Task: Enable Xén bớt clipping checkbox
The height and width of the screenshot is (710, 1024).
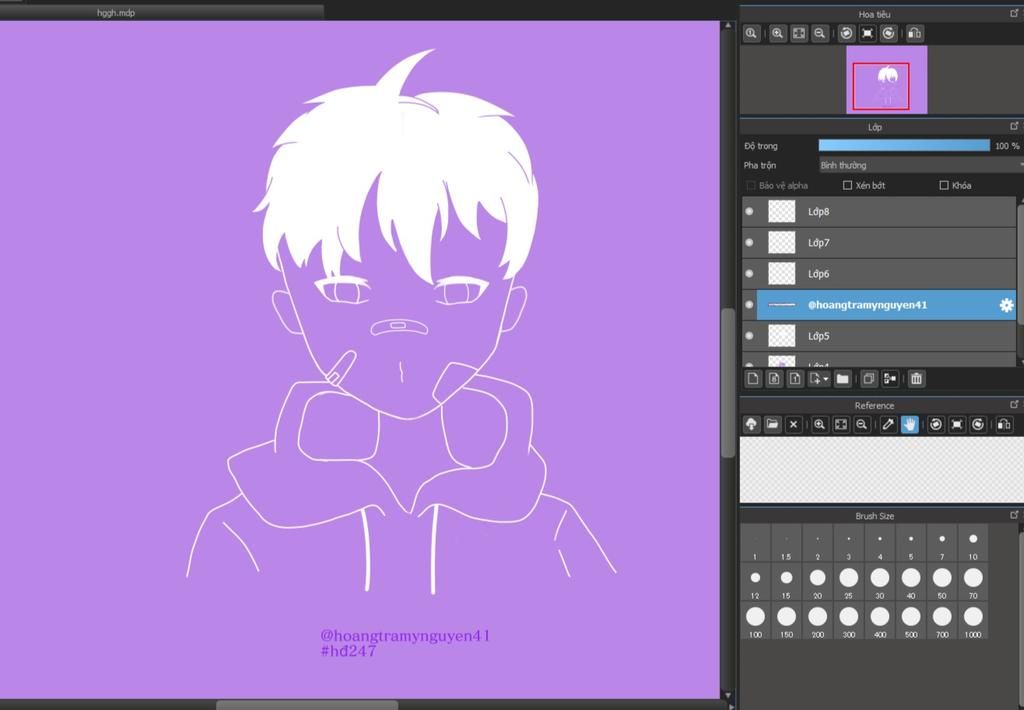Action: pyautogui.click(x=848, y=186)
